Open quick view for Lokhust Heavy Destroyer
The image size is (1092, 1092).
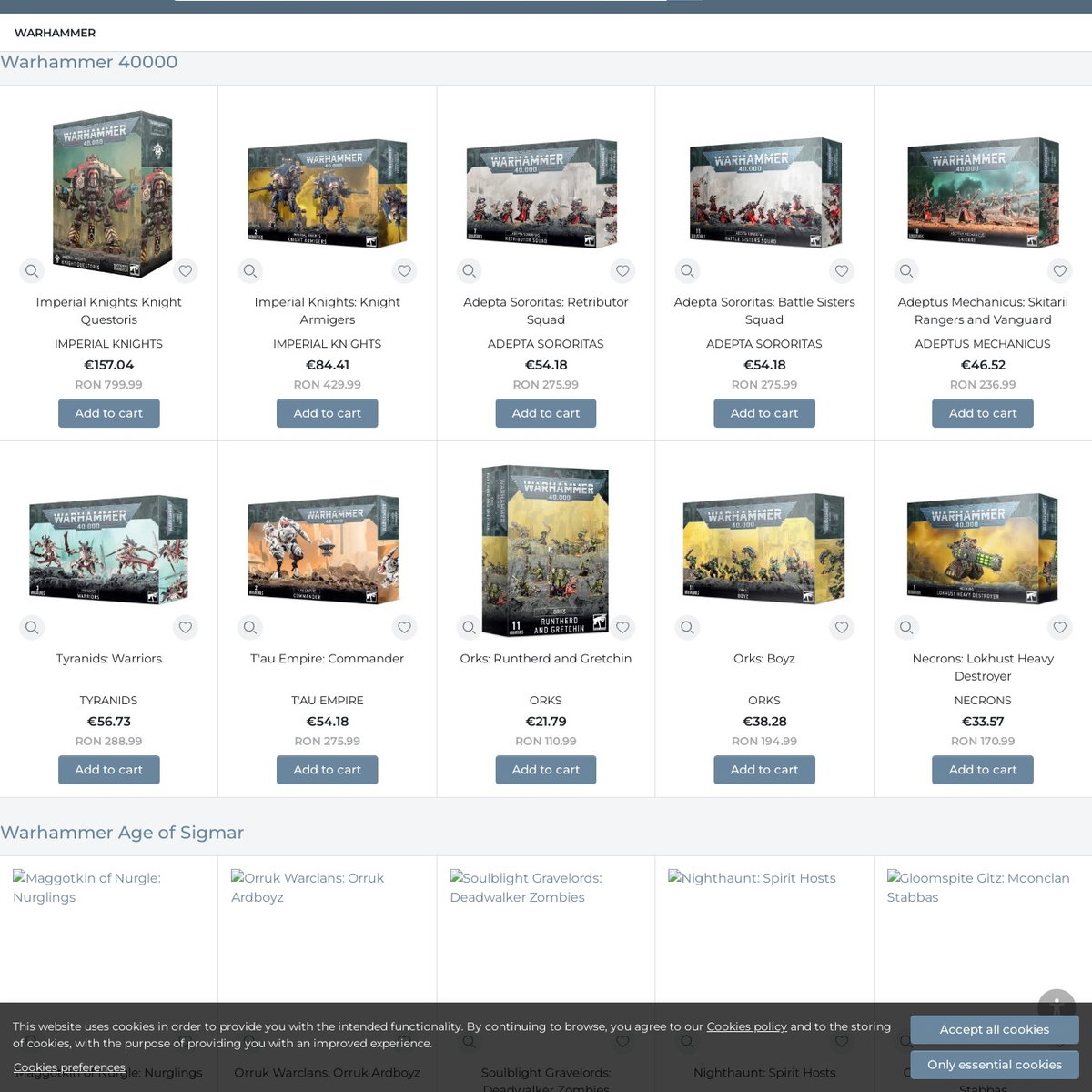click(905, 627)
